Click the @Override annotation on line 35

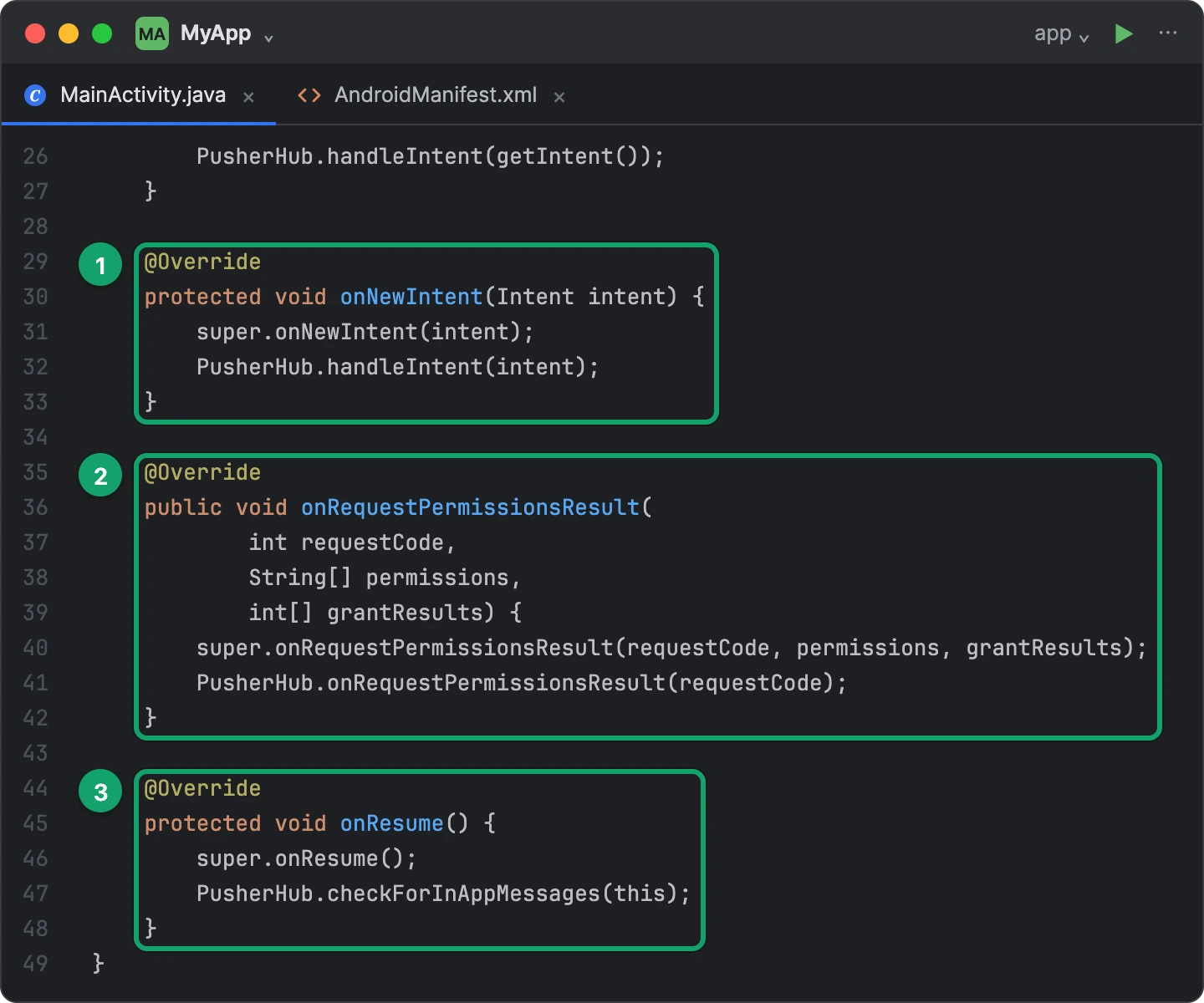[x=202, y=472]
